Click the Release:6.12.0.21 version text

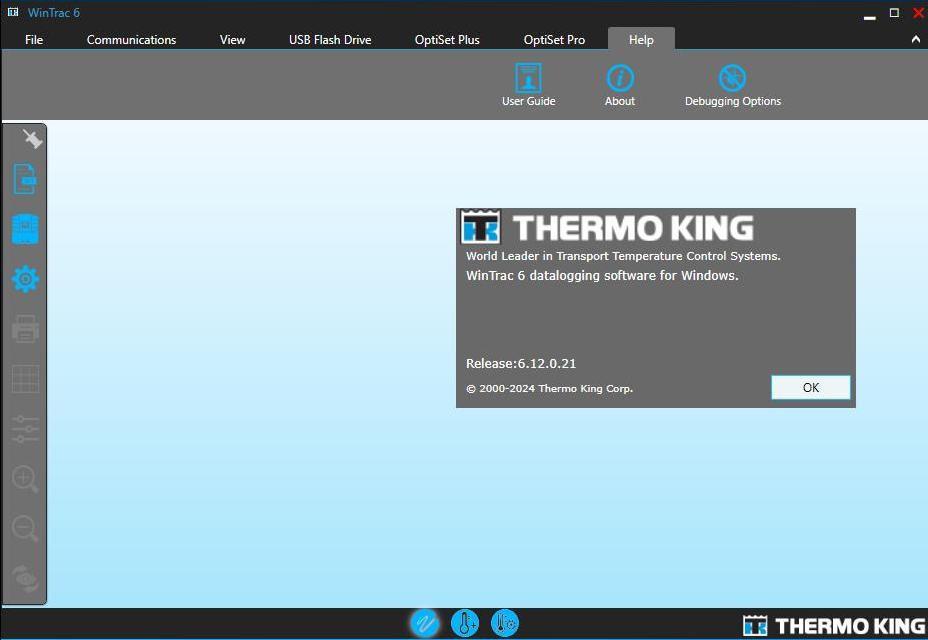[521, 364]
